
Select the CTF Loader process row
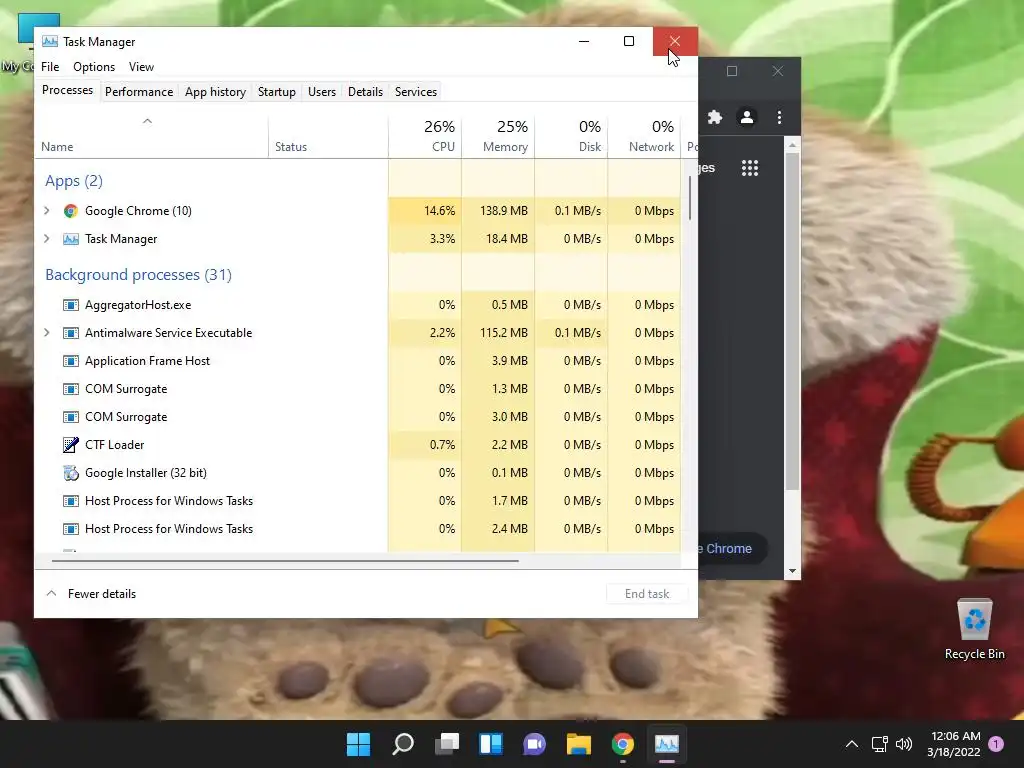(x=357, y=445)
